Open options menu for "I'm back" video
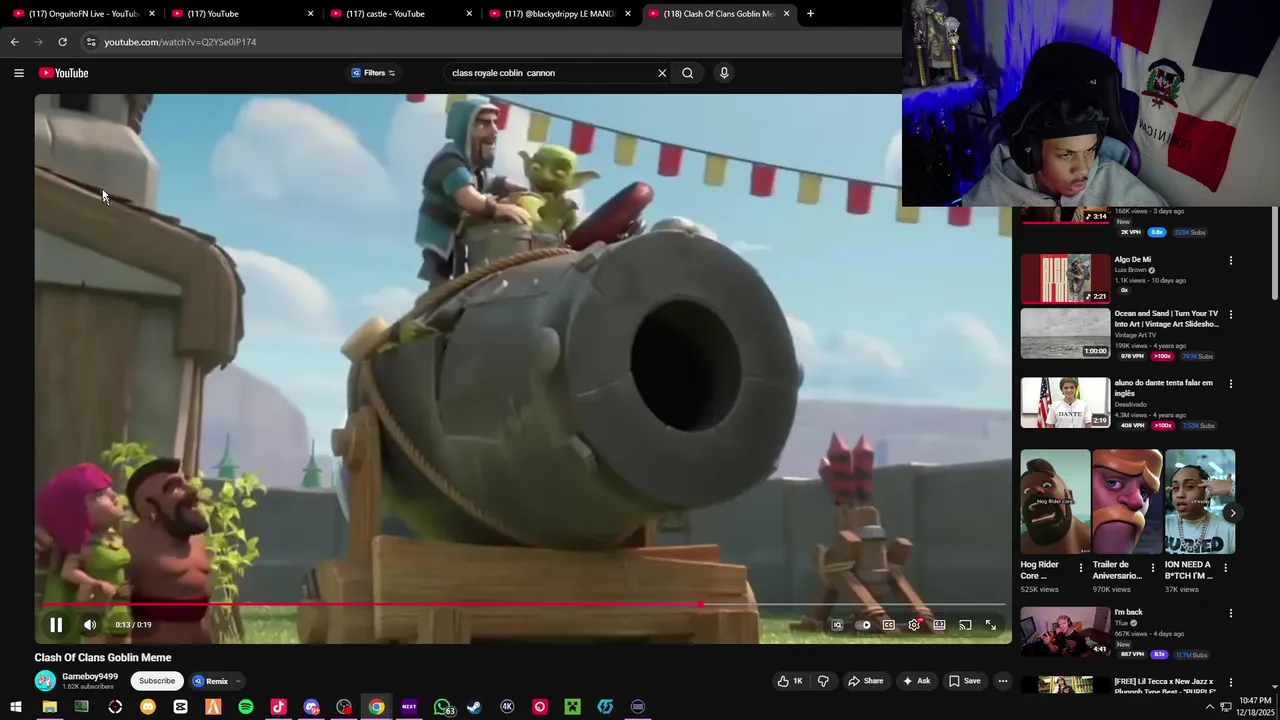The height and width of the screenshot is (720, 1280). [1231, 613]
